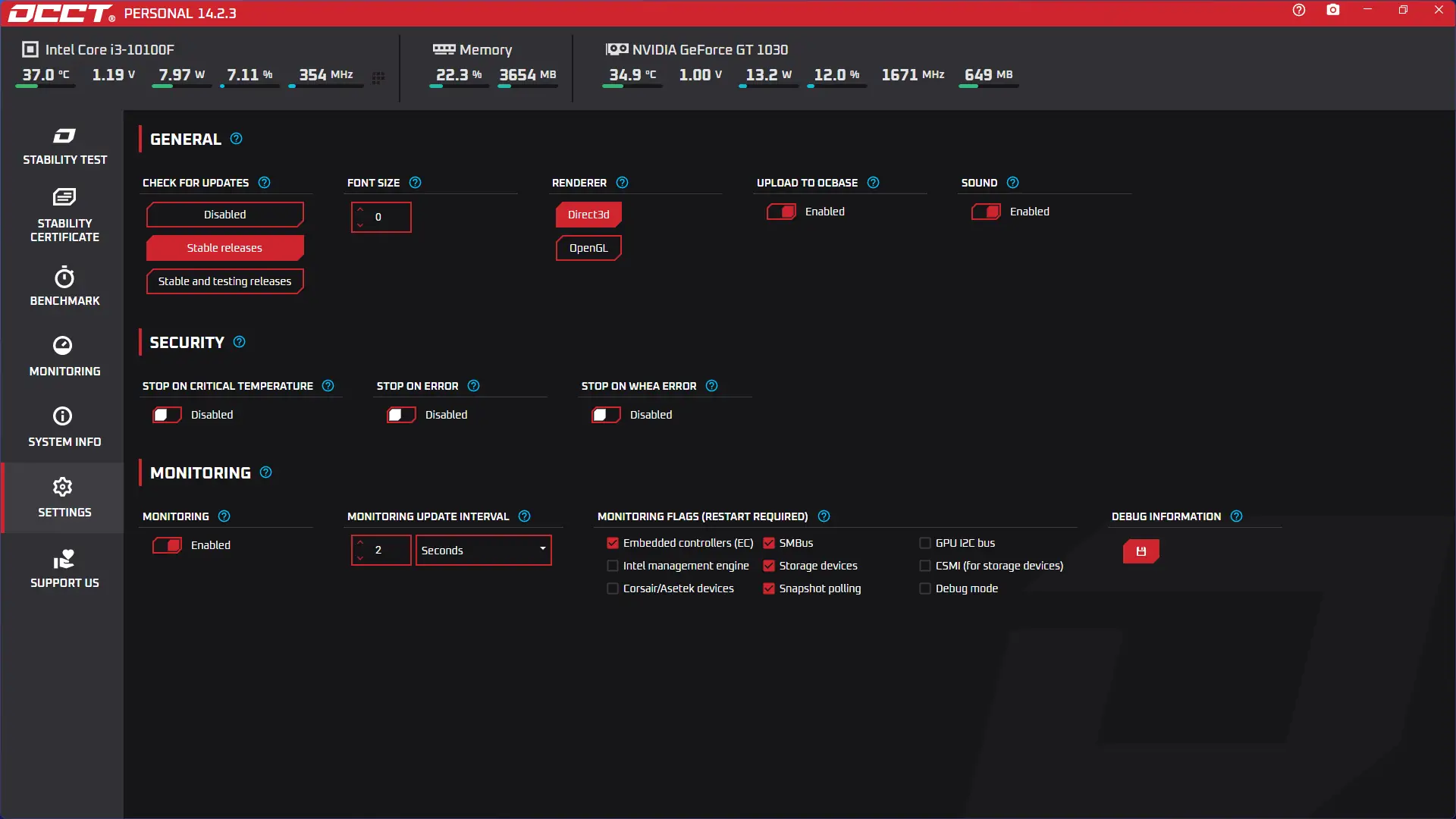Go to System Info page
Screen dimensions: 1456x819
tap(64, 427)
